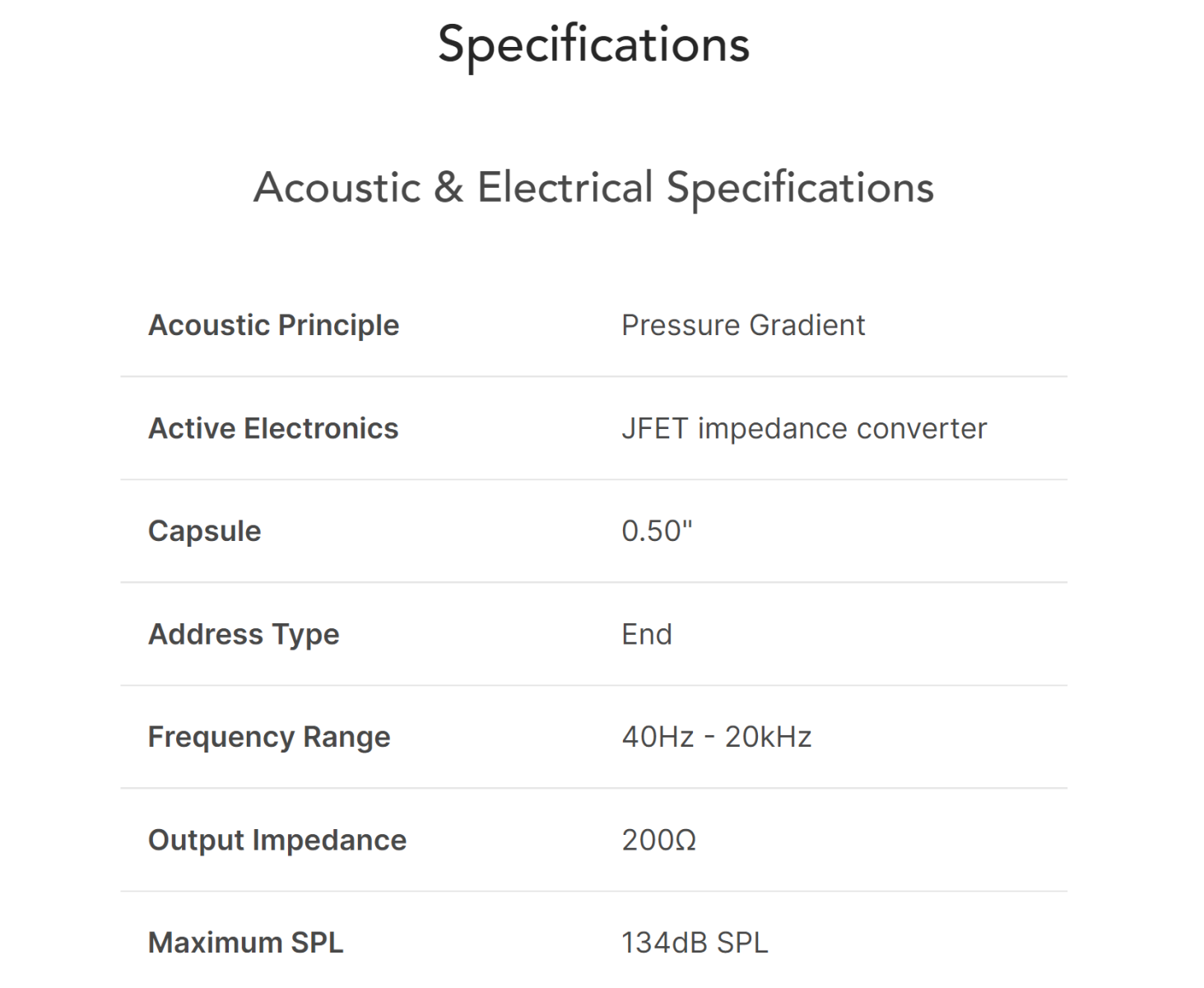Select the Acoustic & Electrical Specifications heading
This screenshot has height=988, width=1204.
pos(593,189)
